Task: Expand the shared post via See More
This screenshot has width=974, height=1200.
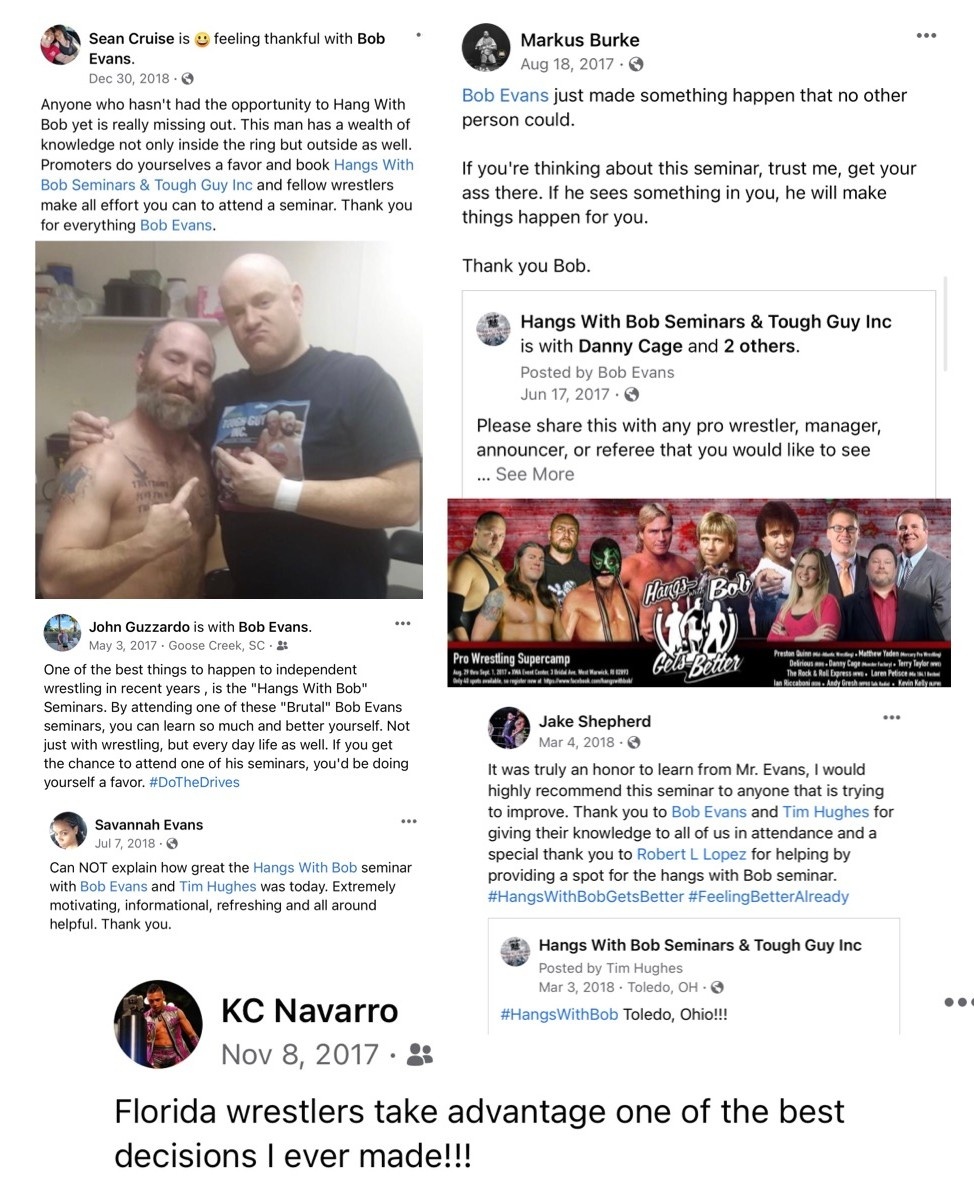Action: tap(534, 474)
